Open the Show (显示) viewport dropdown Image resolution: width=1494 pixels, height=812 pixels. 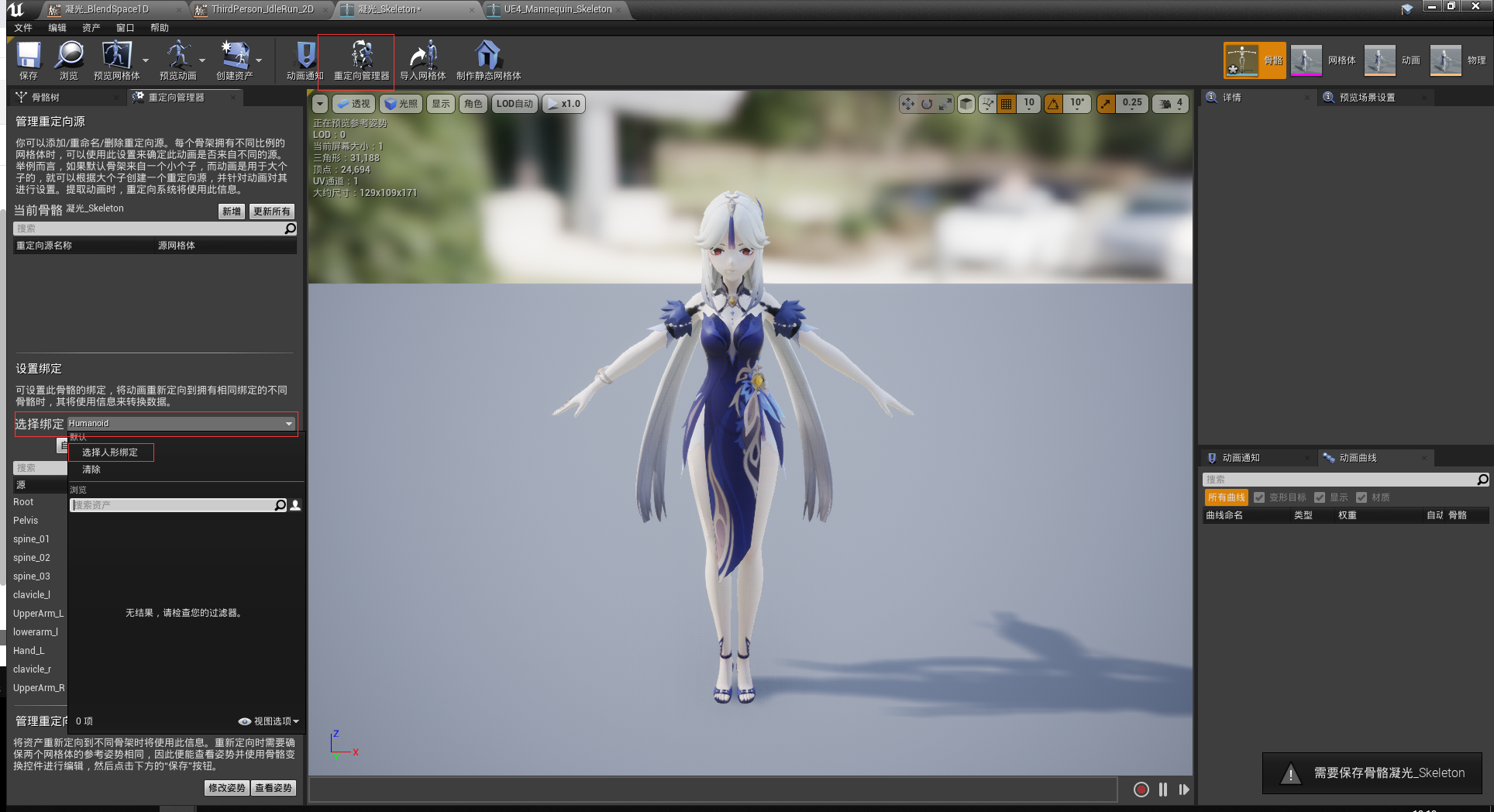tap(441, 104)
